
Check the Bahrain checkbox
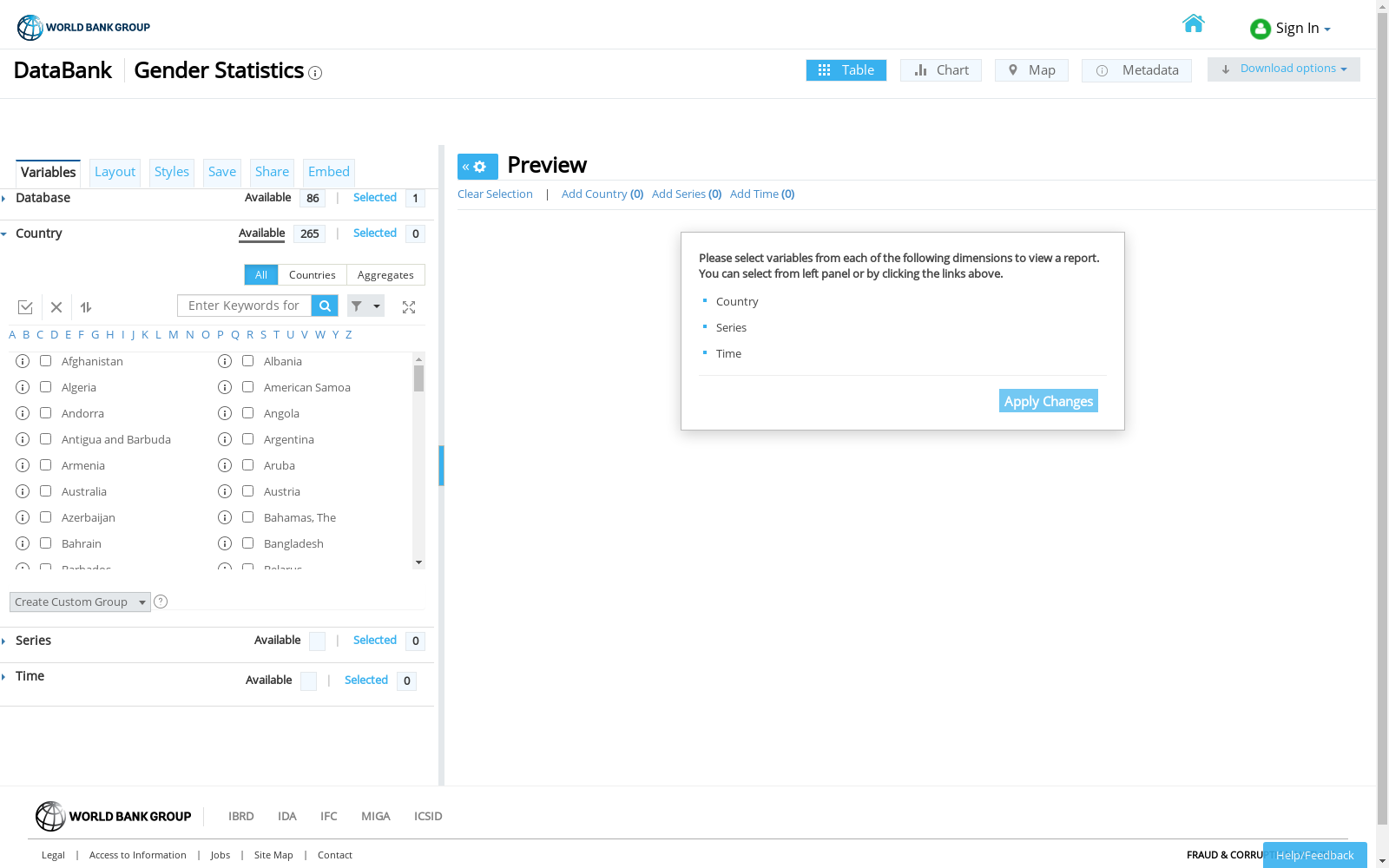click(46, 543)
